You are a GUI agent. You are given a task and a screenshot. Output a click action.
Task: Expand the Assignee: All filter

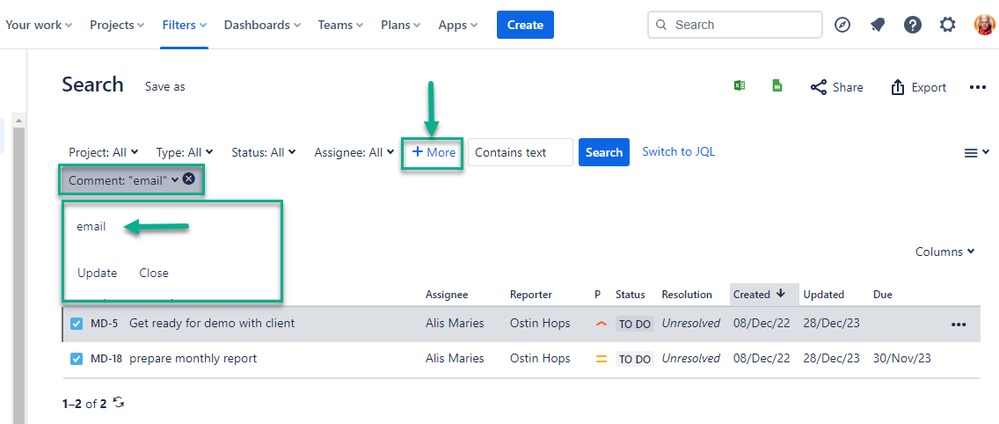(353, 152)
